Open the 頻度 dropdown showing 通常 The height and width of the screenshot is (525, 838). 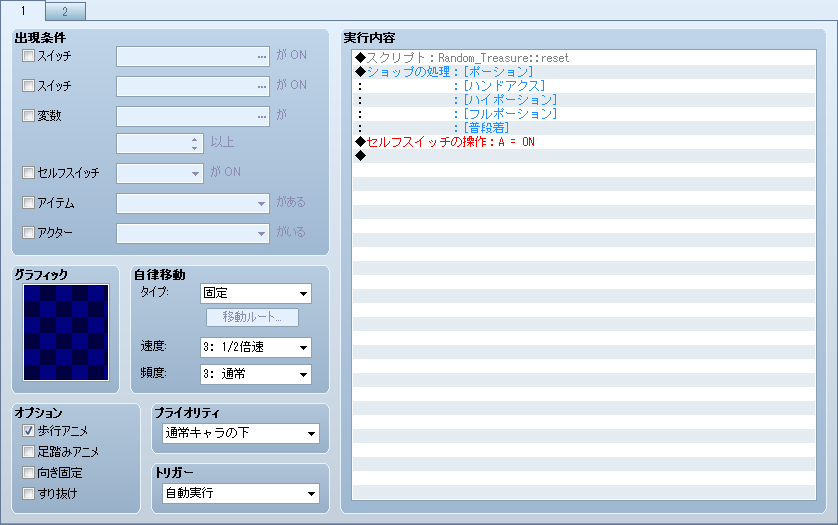click(255, 374)
